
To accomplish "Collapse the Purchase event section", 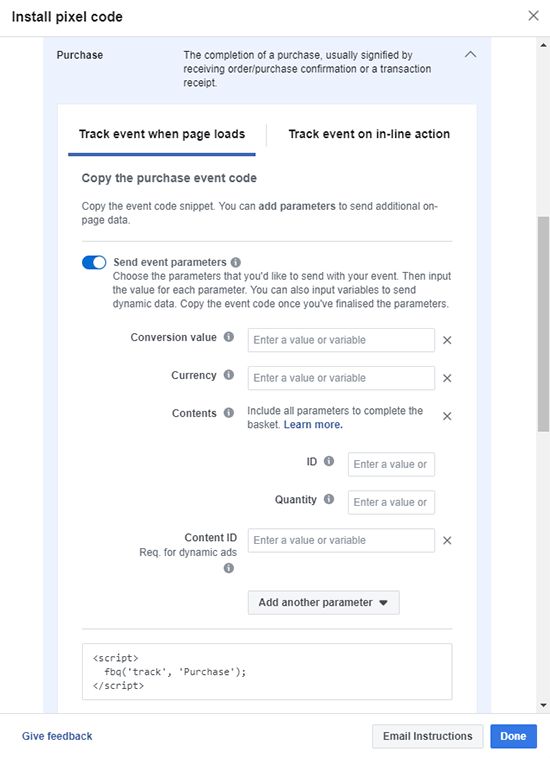I will coord(470,55).
